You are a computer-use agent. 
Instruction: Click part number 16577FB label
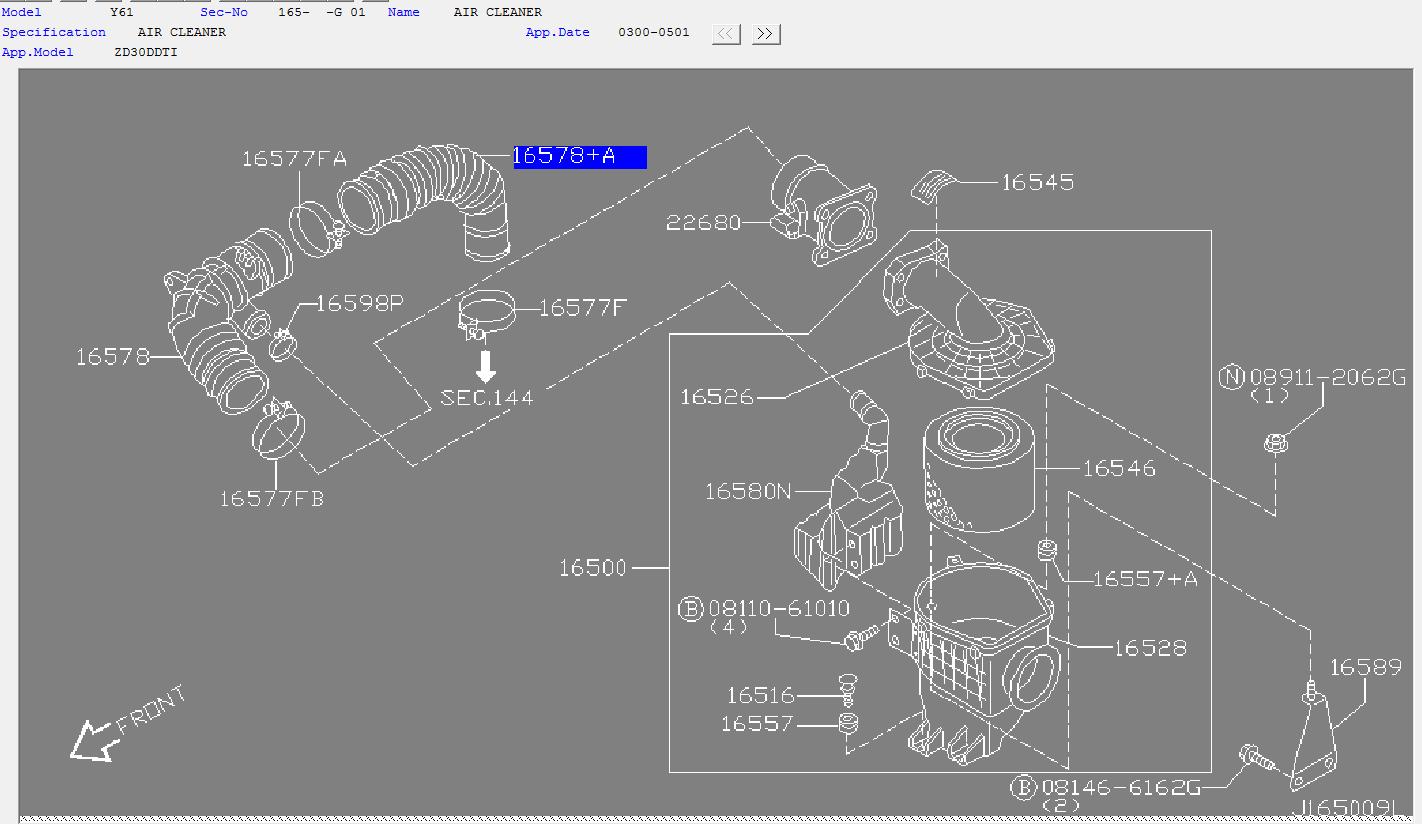click(x=272, y=498)
